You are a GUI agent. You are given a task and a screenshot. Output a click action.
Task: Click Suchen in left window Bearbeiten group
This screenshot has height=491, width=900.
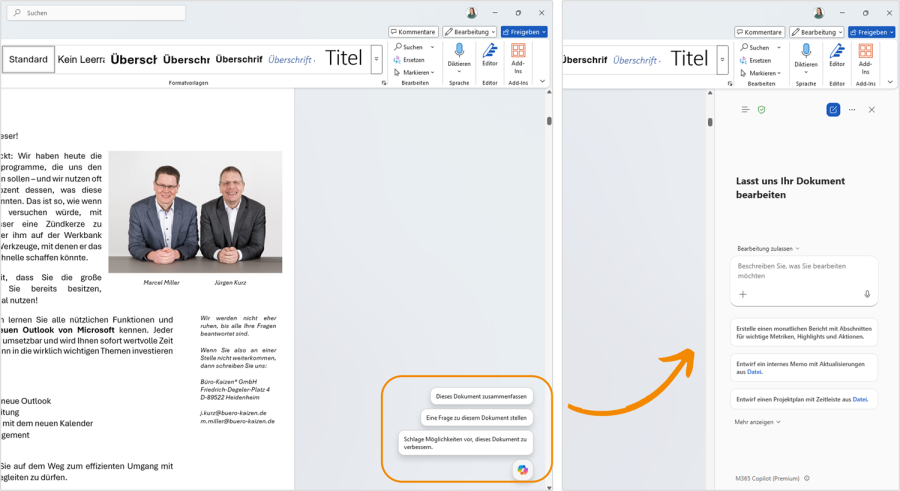409,47
